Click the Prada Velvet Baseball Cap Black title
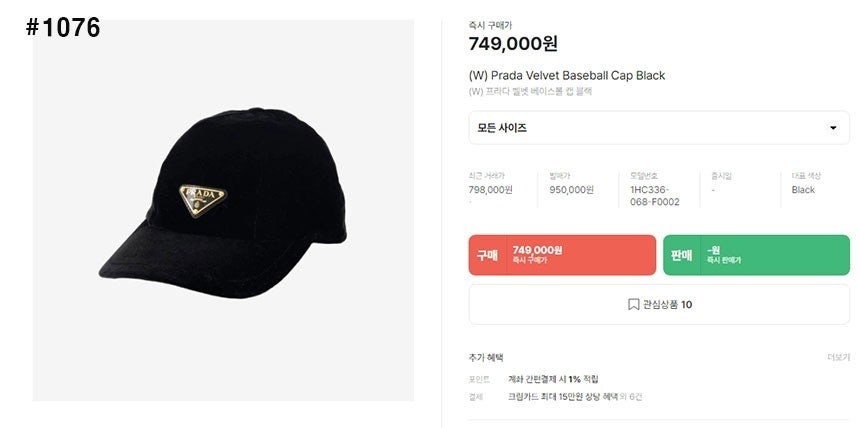This screenshot has width=860, height=428. click(566, 75)
